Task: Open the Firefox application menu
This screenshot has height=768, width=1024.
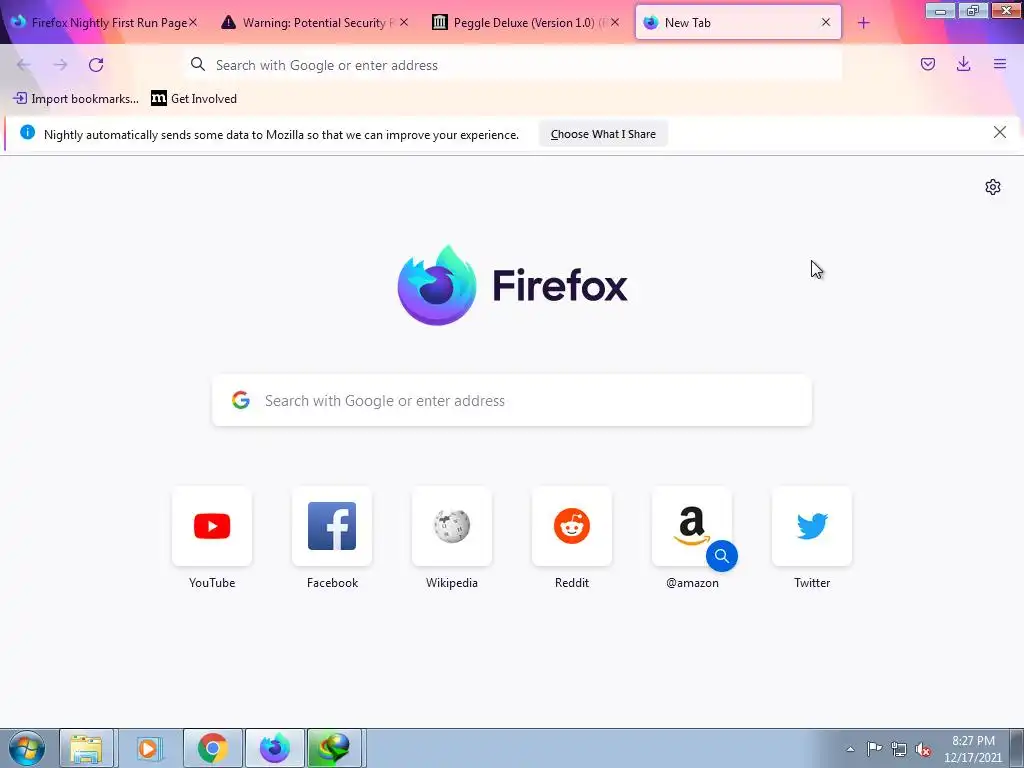Action: coord(999,64)
